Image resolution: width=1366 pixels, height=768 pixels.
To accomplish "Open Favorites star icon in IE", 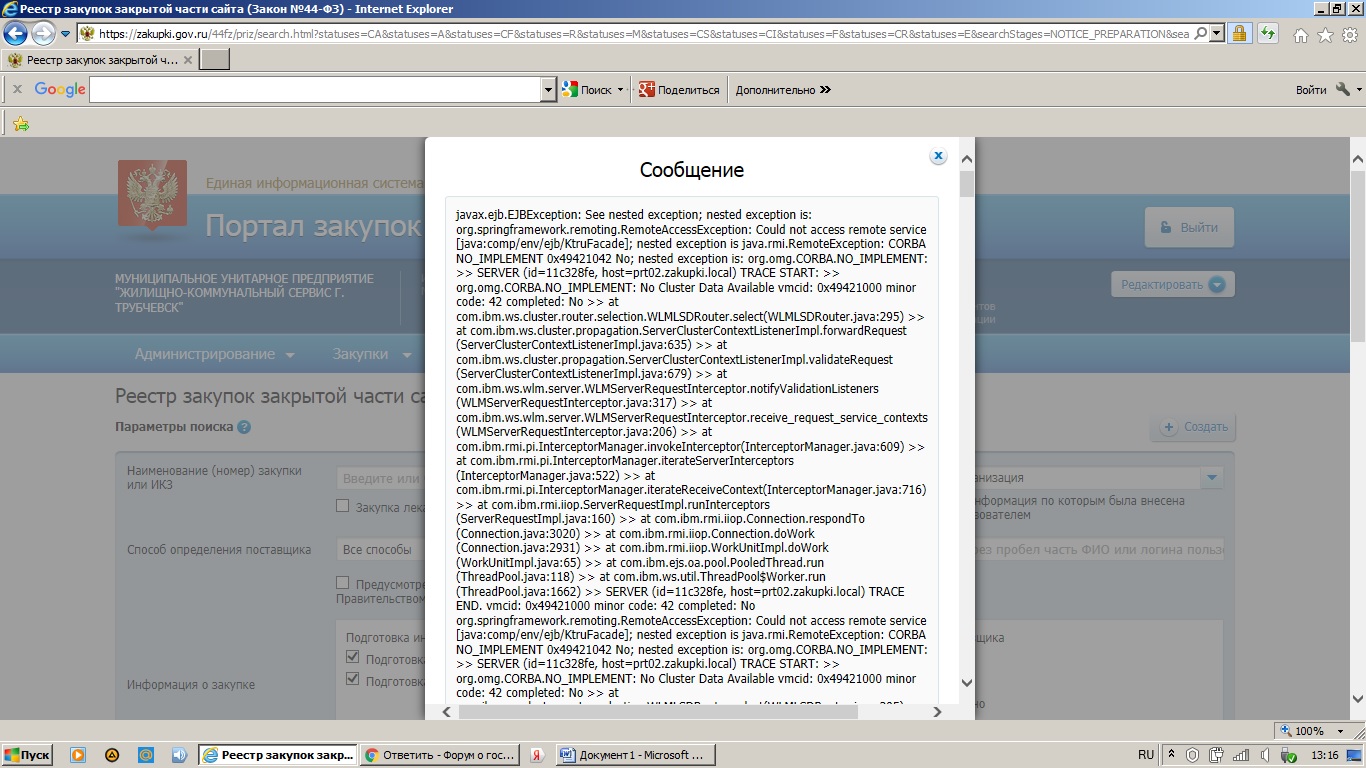I will pyautogui.click(x=1325, y=35).
